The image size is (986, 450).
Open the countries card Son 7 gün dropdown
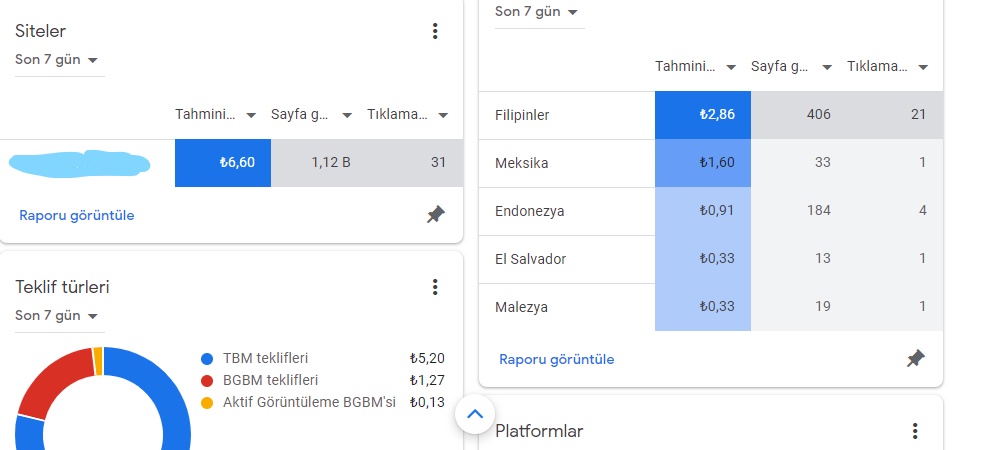coord(539,12)
